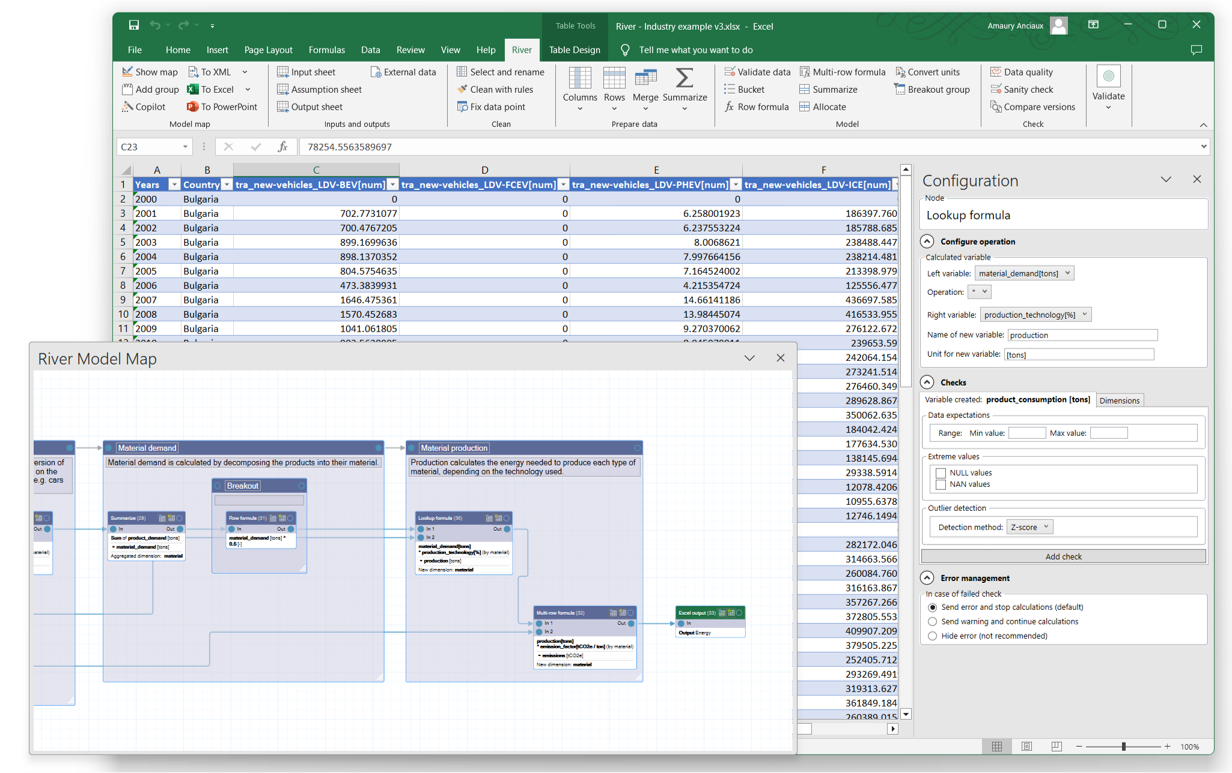This screenshot has width=1232, height=773.
Task: Click Select and rename tool
Action: (x=499, y=72)
